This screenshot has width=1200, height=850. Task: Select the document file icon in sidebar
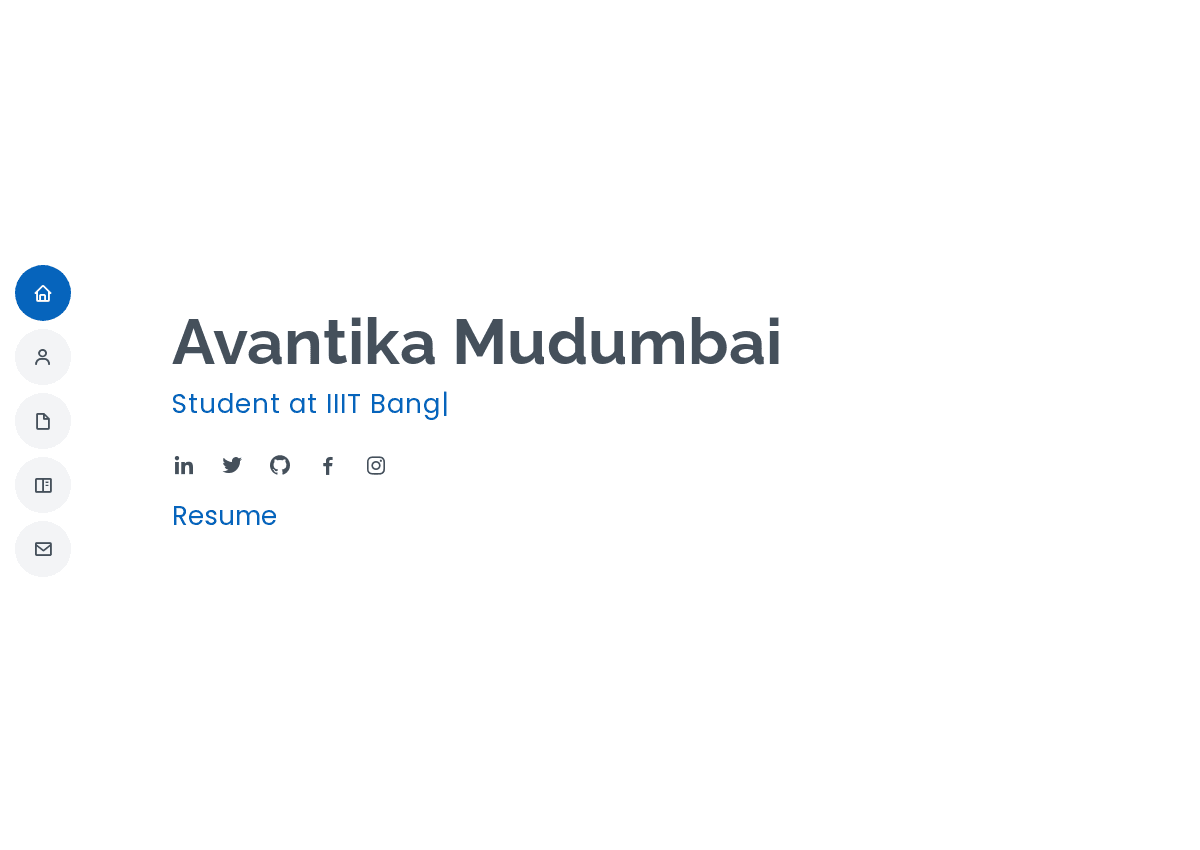(43, 421)
